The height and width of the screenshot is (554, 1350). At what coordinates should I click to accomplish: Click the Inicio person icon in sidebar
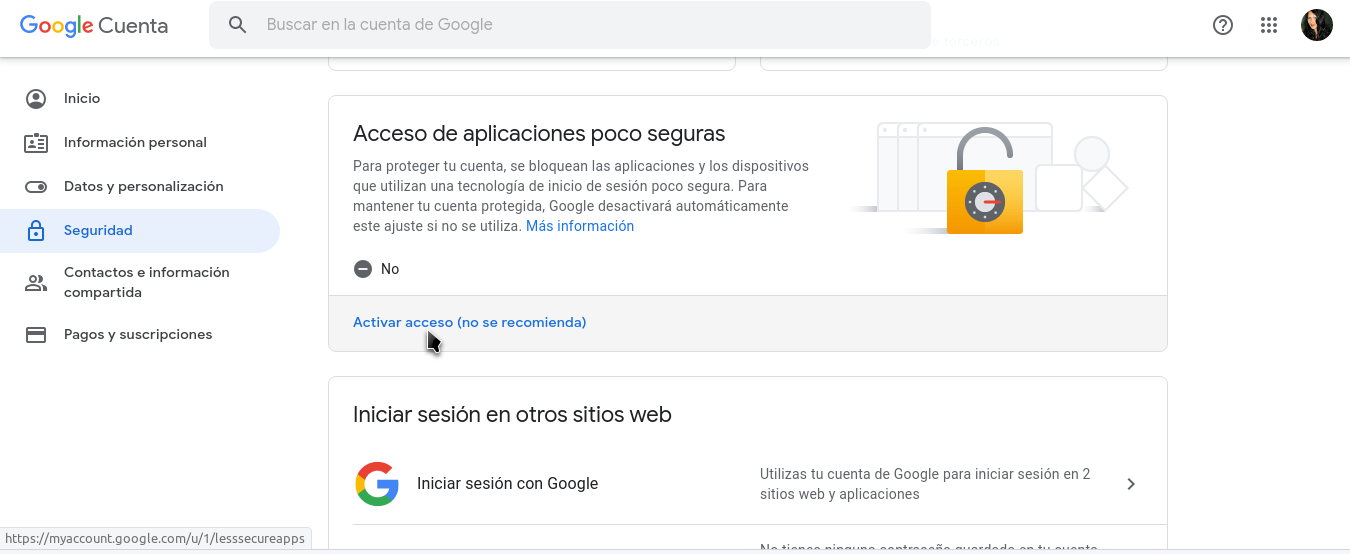click(x=36, y=99)
